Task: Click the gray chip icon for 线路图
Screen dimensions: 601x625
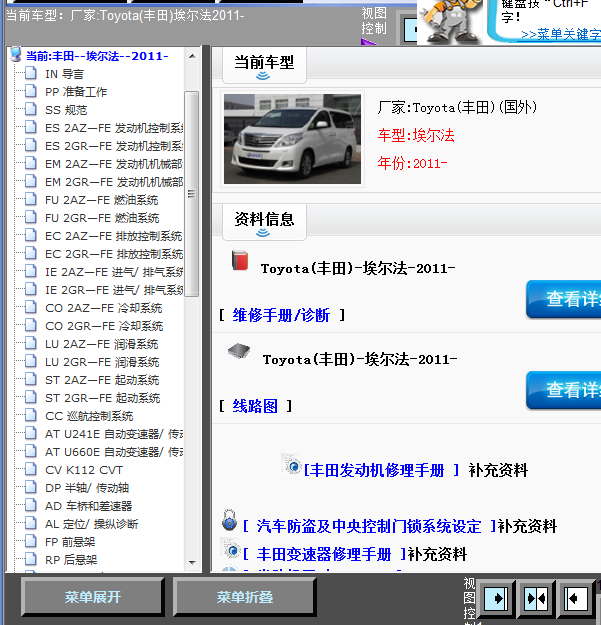Action: tap(239, 351)
